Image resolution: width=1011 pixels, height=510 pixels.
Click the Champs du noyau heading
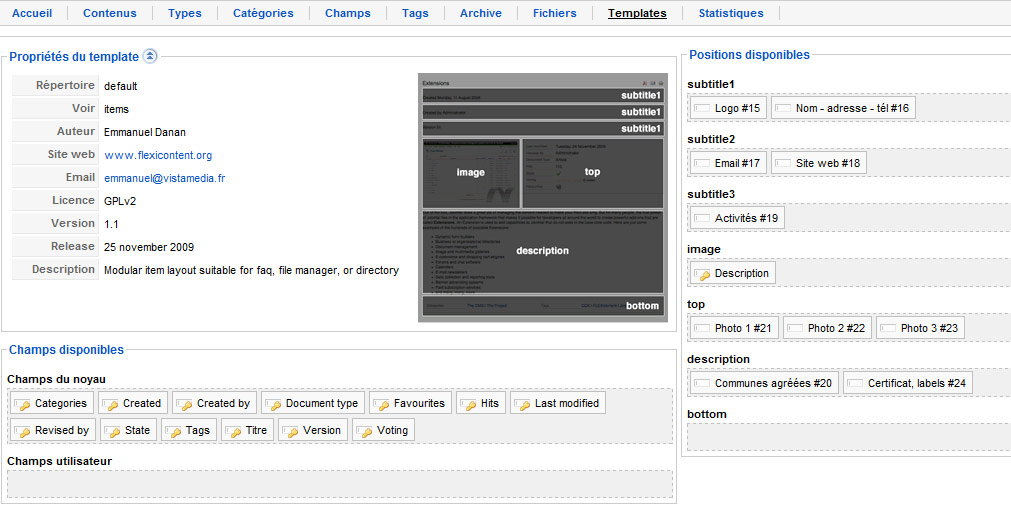pyautogui.click(x=56, y=380)
